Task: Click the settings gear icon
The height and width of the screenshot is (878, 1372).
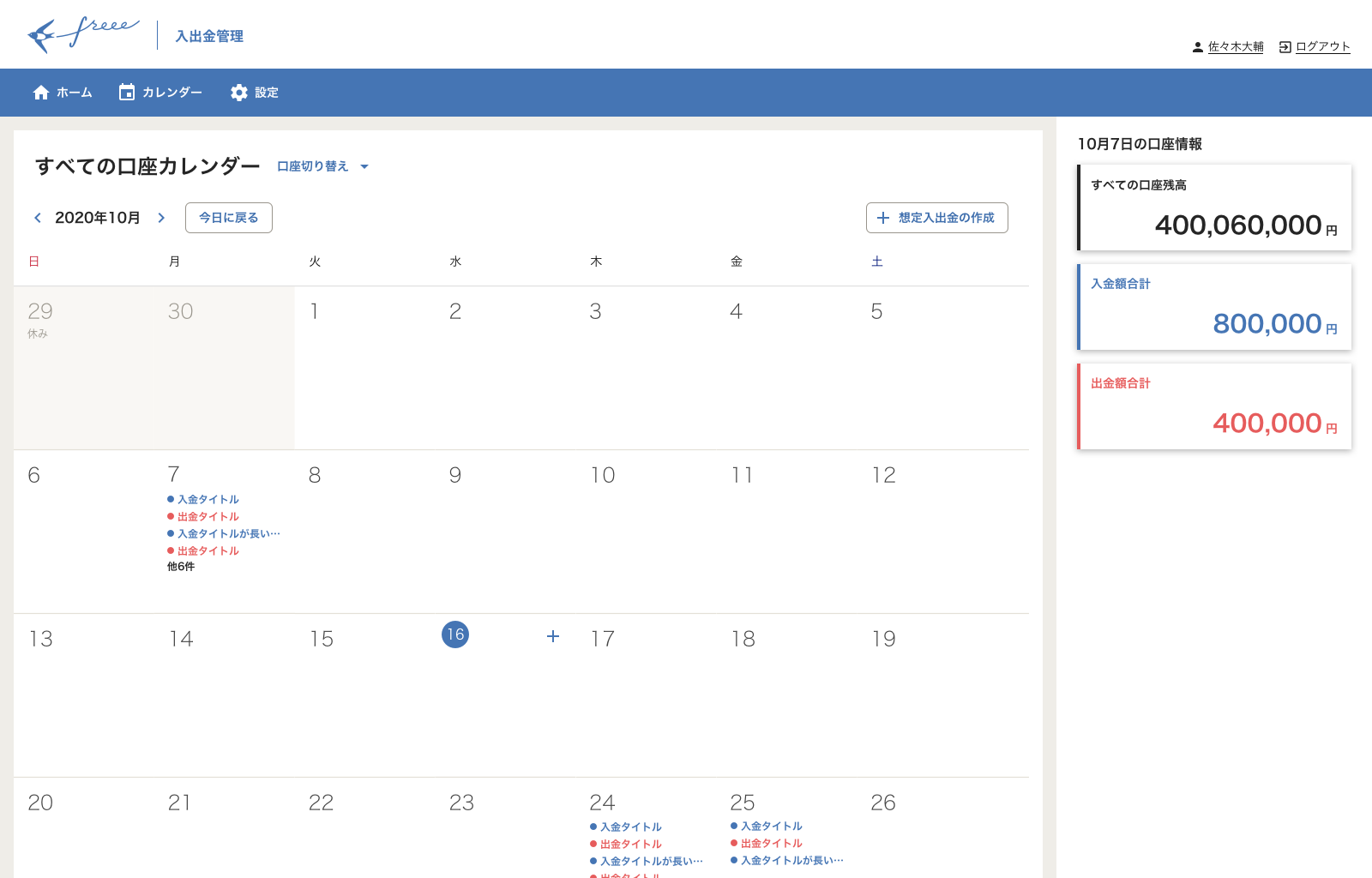Action: (239, 93)
